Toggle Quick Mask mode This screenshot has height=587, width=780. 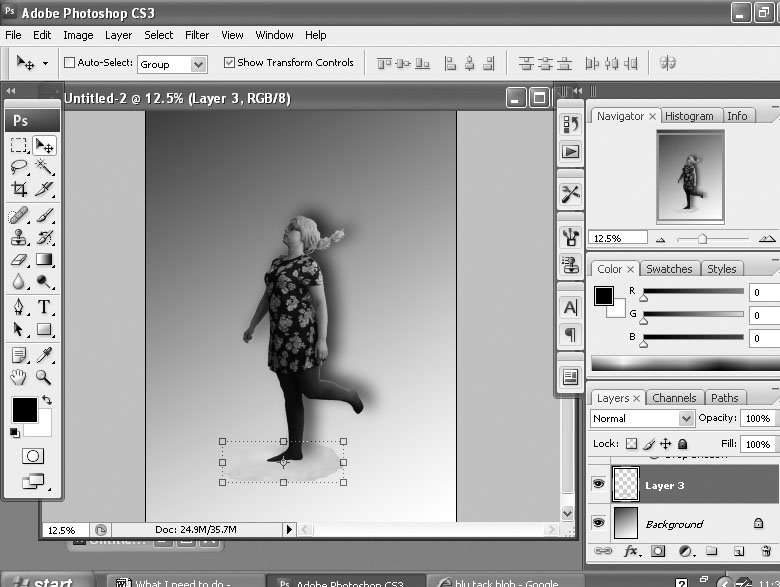[x=33, y=456]
